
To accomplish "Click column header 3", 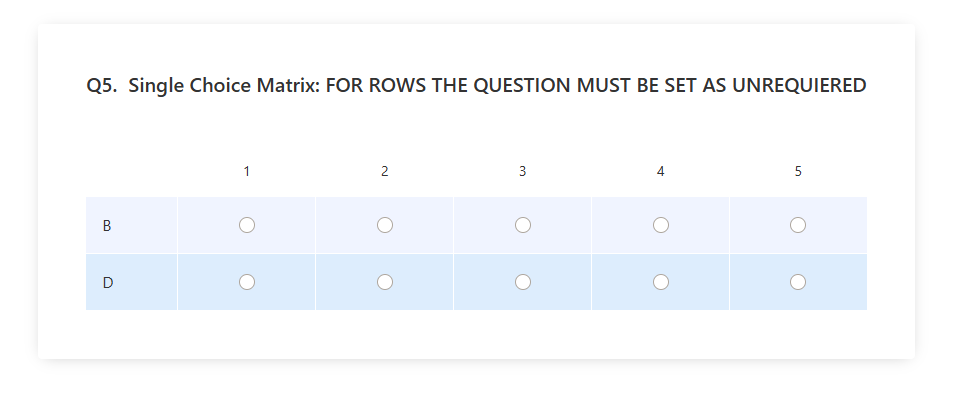I will pos(523,171).
